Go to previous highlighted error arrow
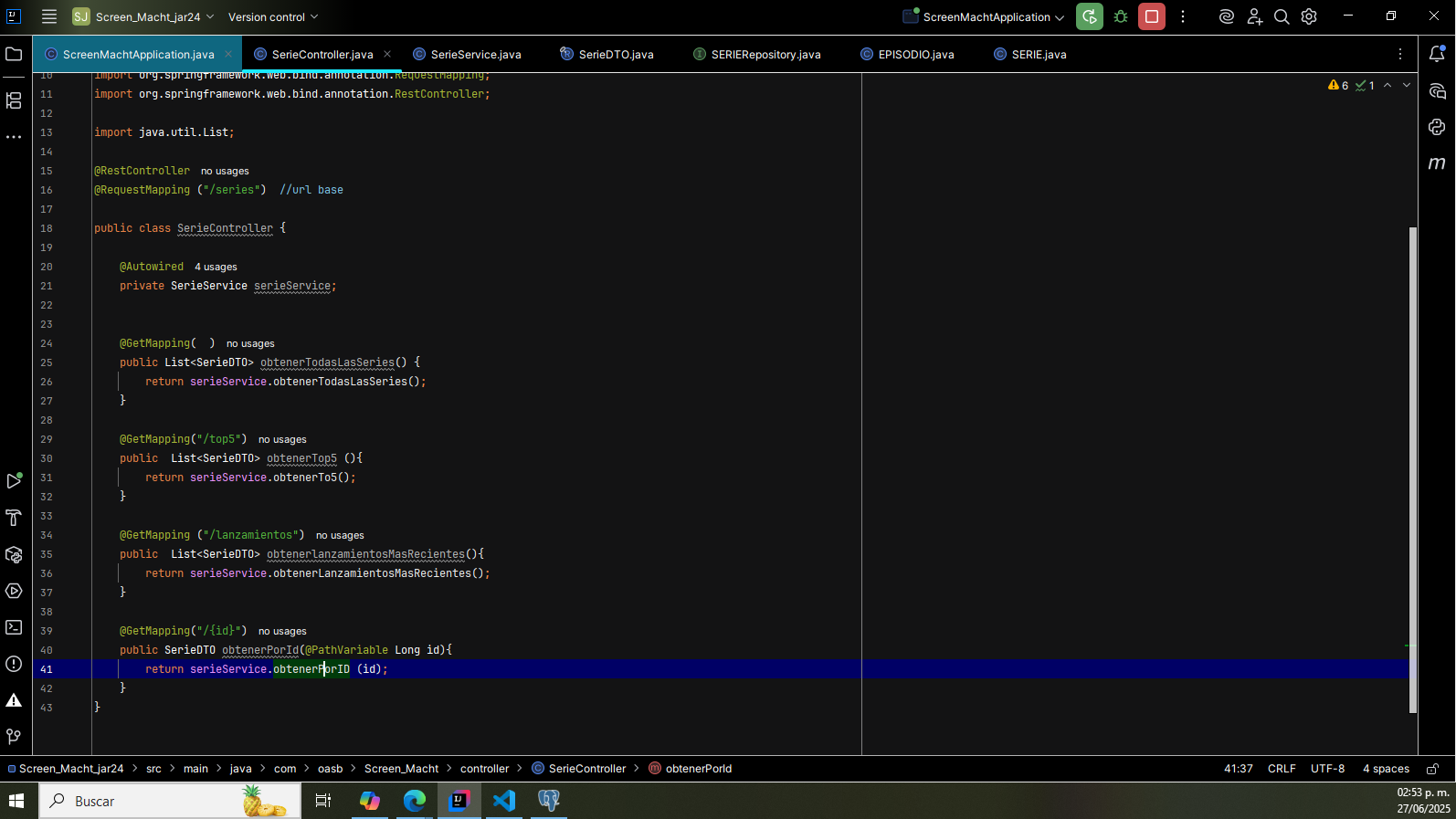The width and height of the screenshot is (1456, 819). (x=1387, y=85)
